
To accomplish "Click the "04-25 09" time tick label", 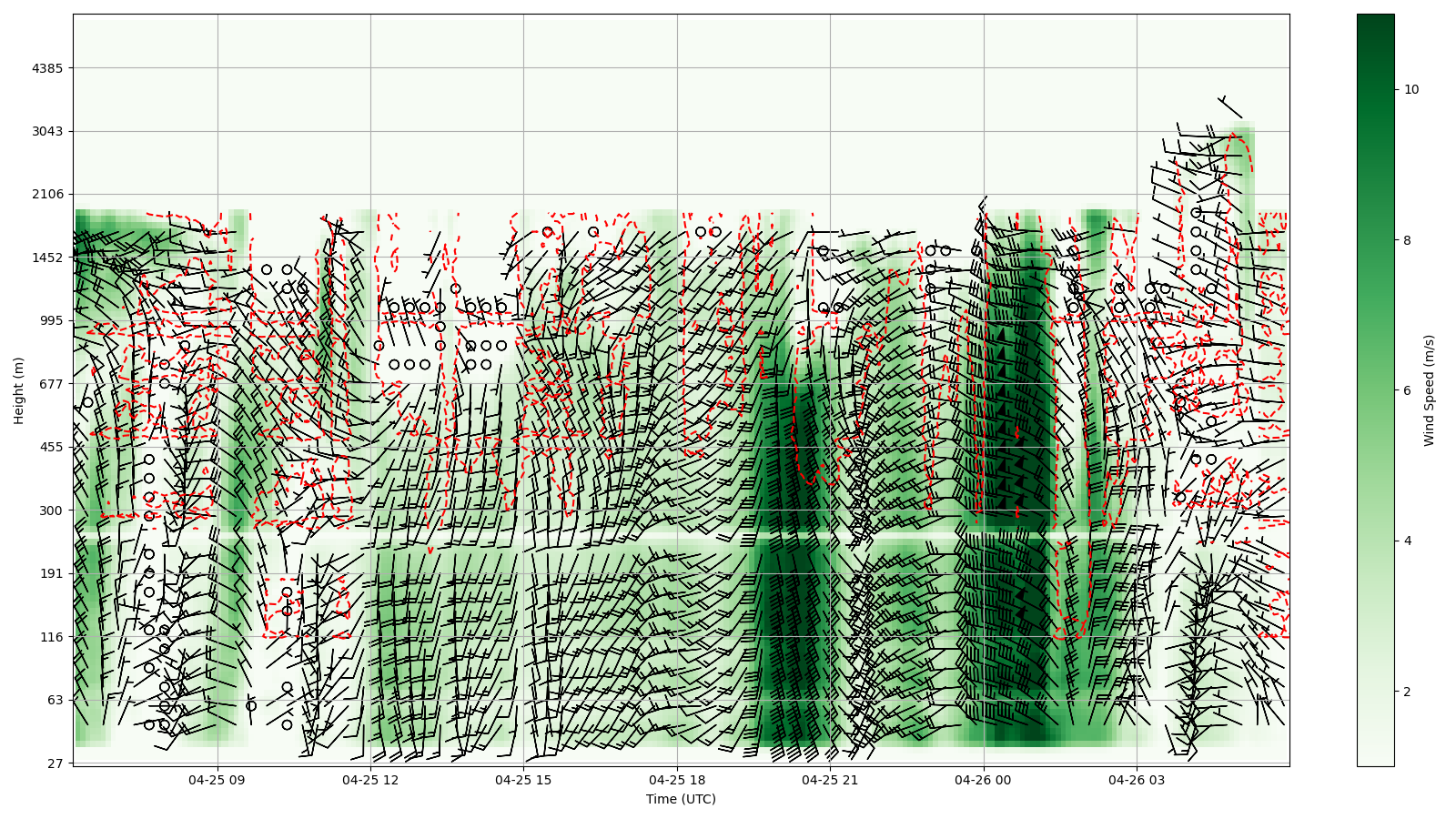I will (217, 780).
